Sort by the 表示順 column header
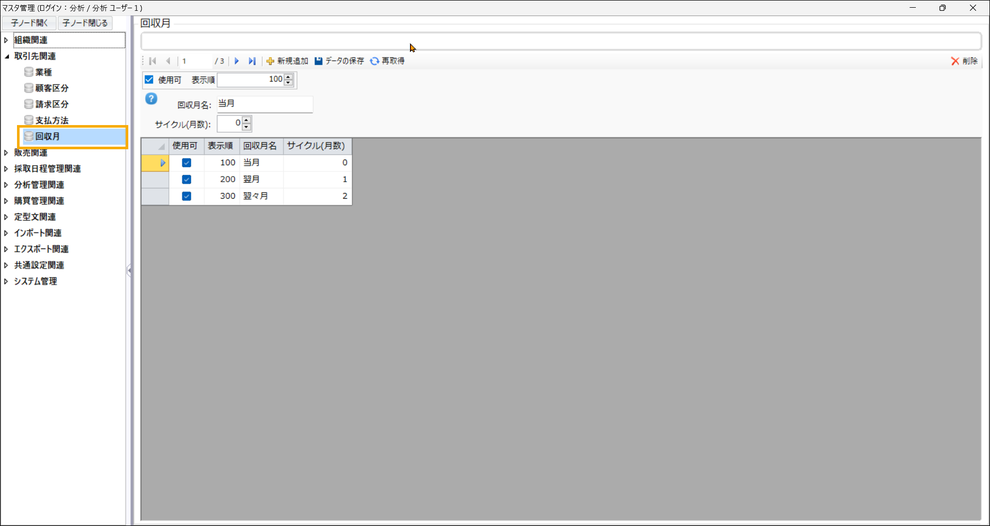990x526 pixels. coord(222,146)
